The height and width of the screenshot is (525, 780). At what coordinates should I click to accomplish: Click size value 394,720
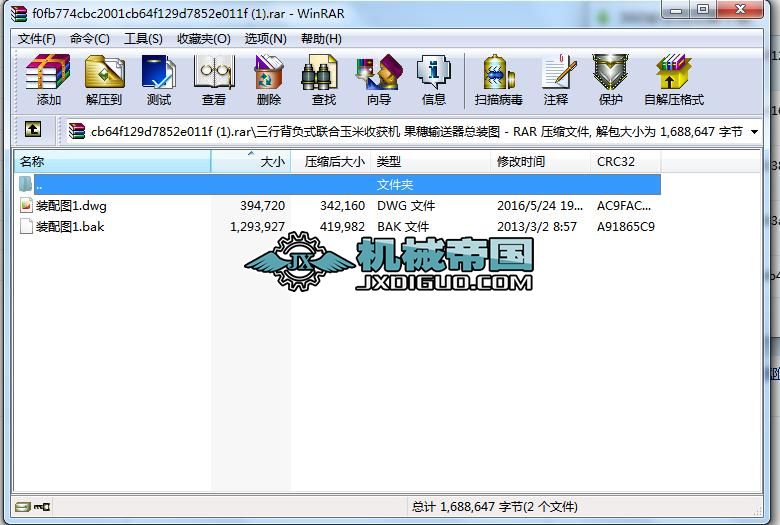coord(263,206)
